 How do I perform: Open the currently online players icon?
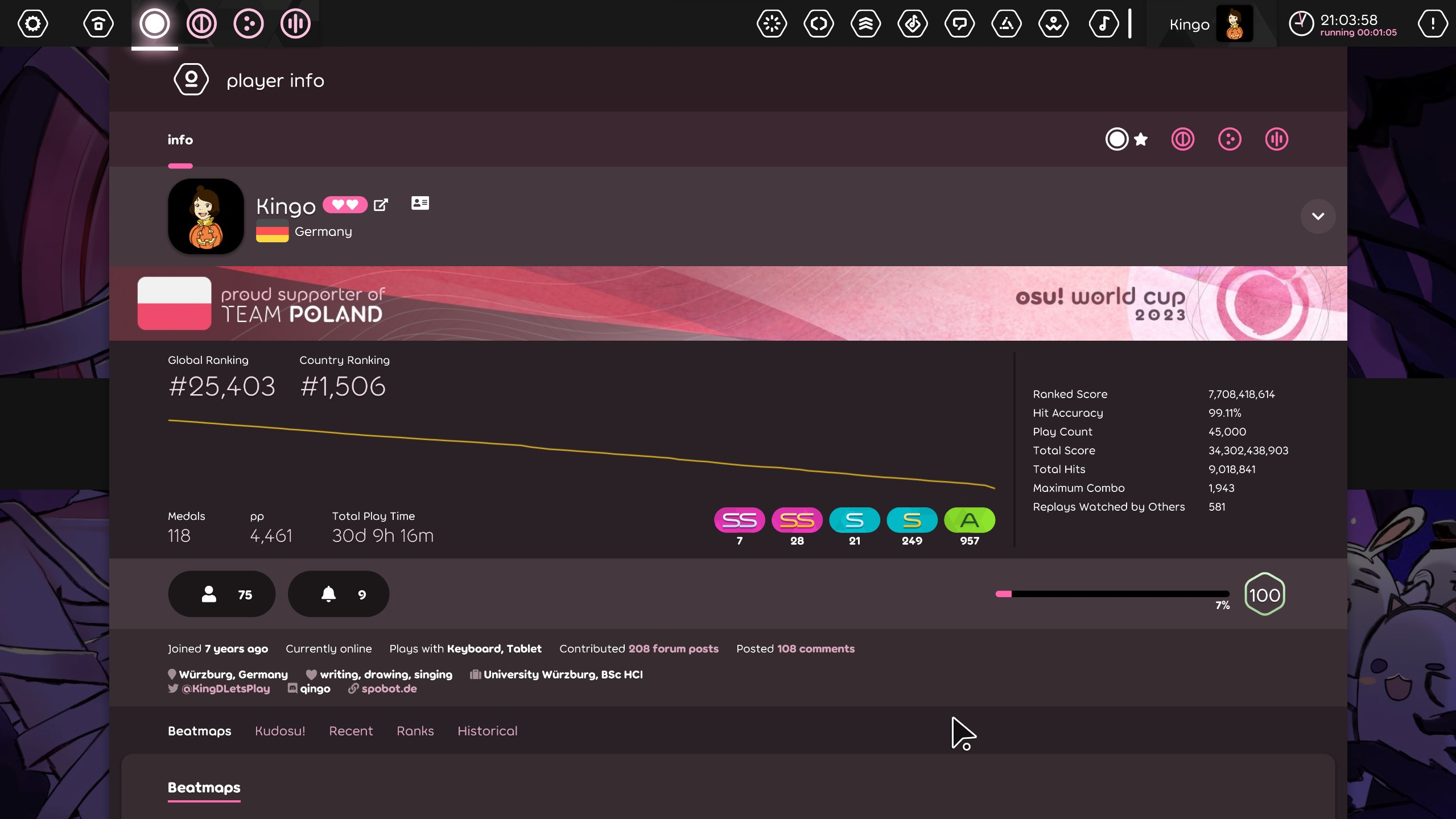[1053, 23]
